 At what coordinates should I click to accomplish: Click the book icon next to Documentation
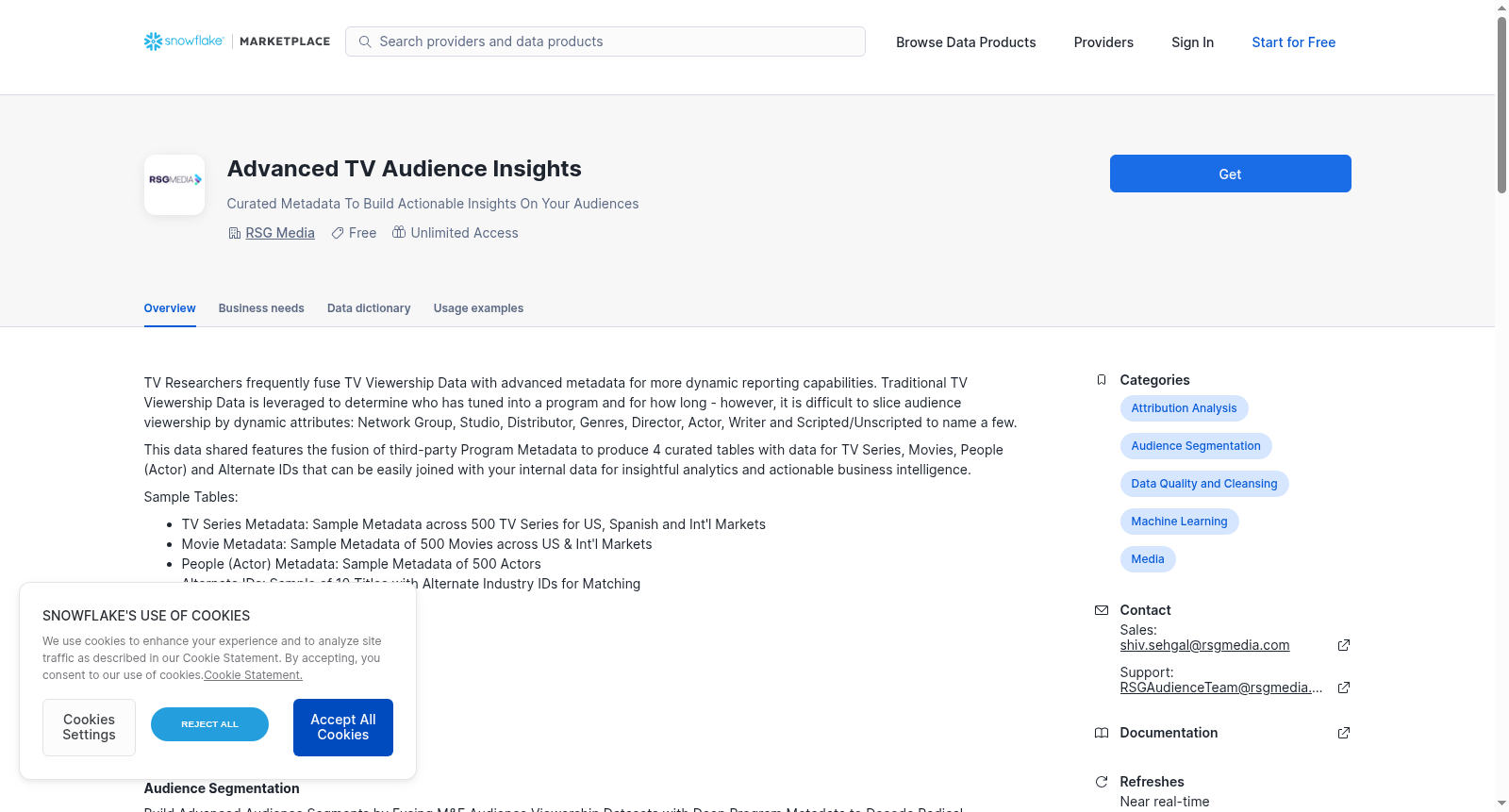[x=1102, y=733]
